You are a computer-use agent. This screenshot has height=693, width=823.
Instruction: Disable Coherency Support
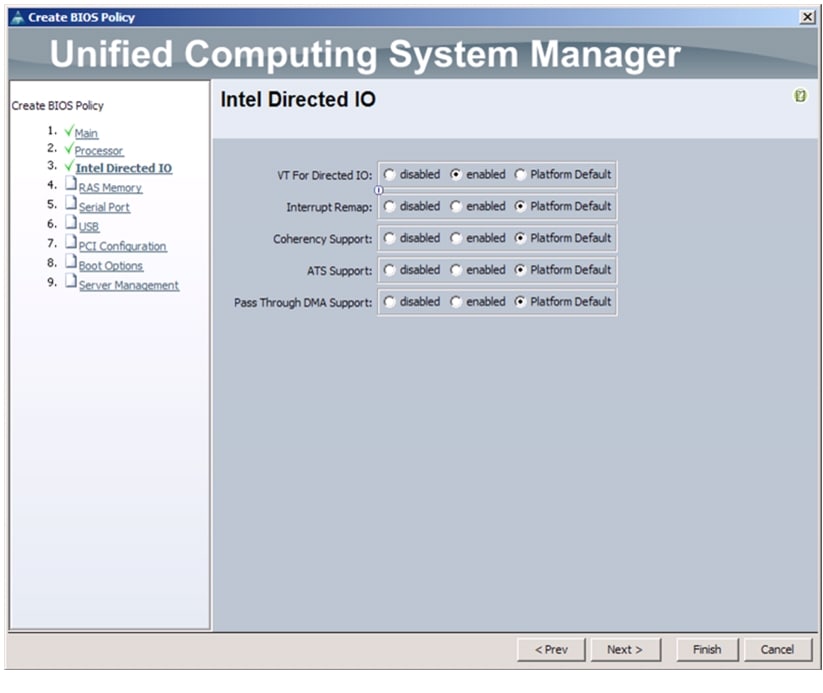click(389, 238)
